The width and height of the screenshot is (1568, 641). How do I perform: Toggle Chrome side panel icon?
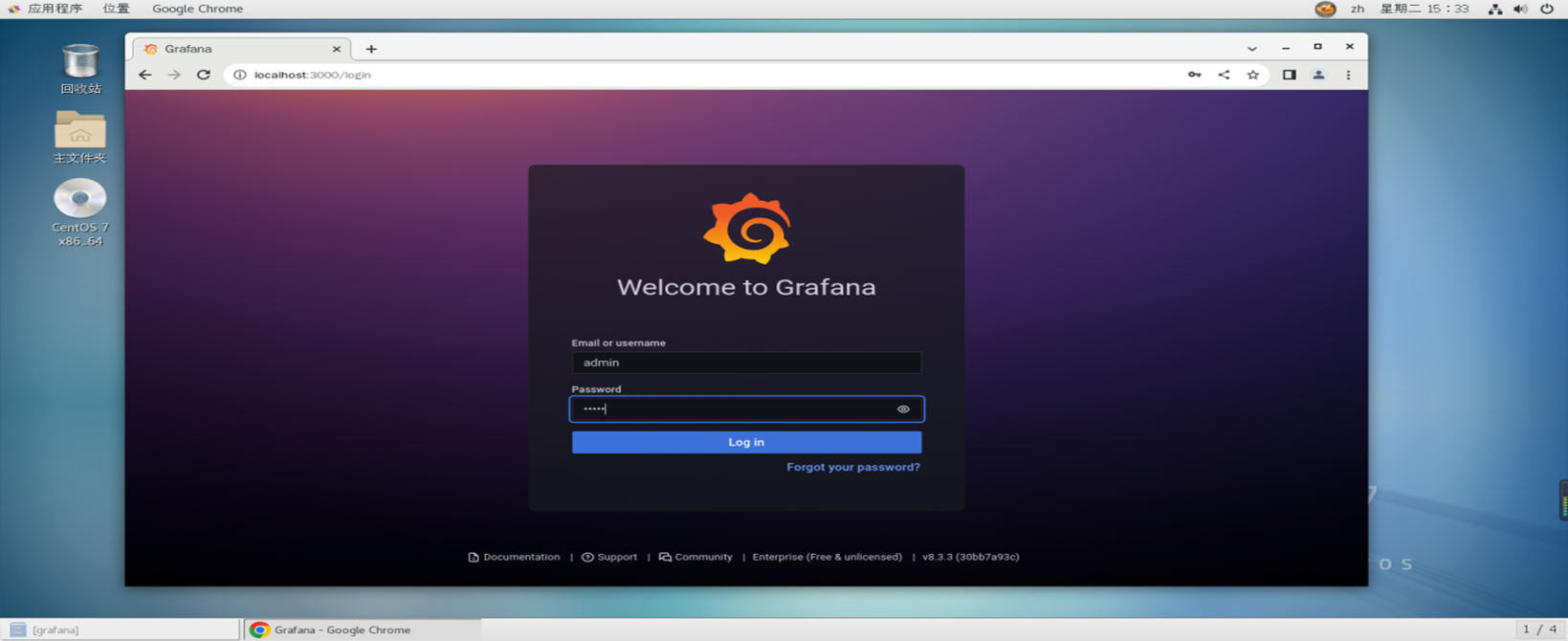[1289, 75]
